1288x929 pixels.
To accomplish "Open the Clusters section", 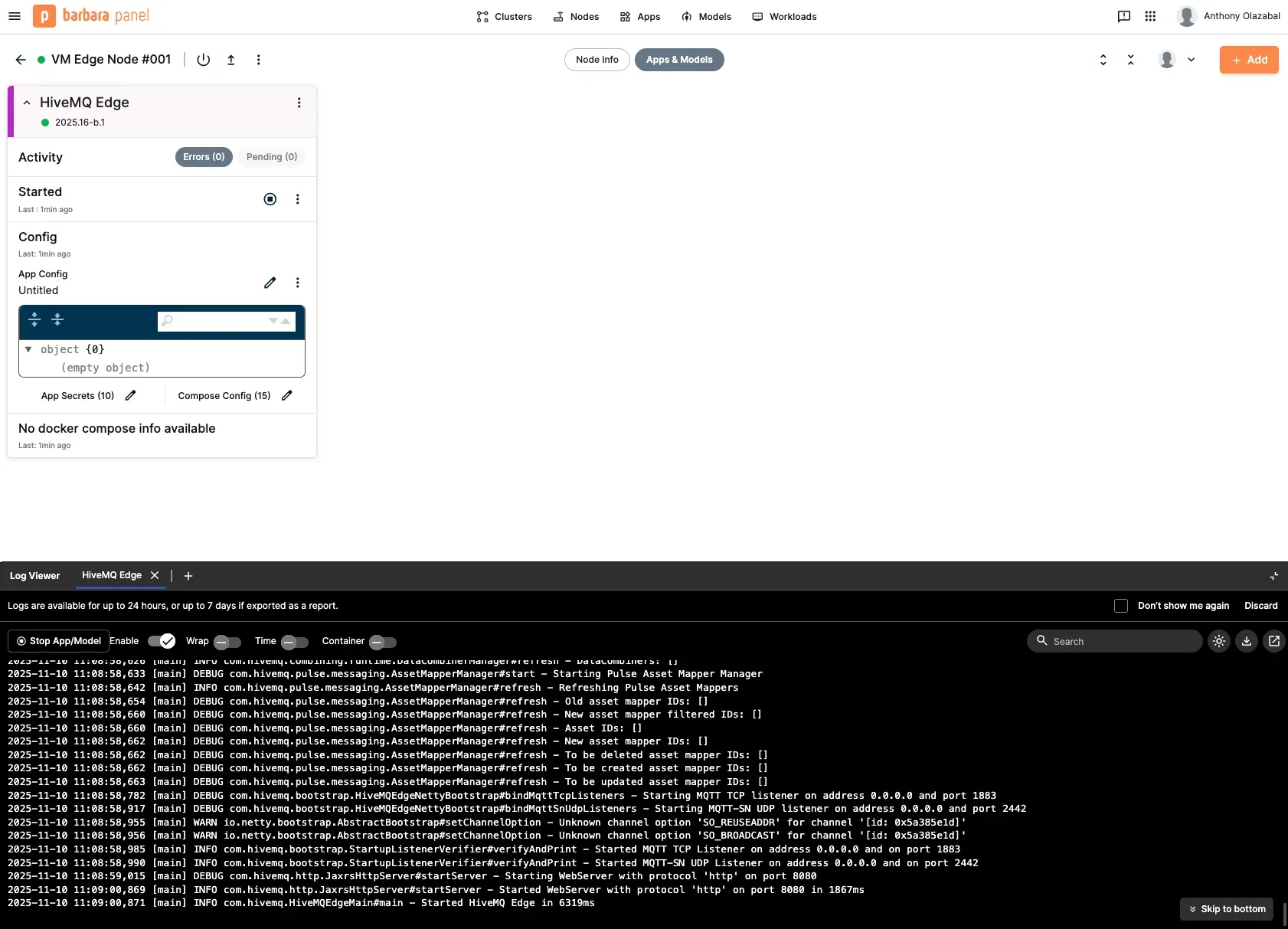I will click(504, 16).
